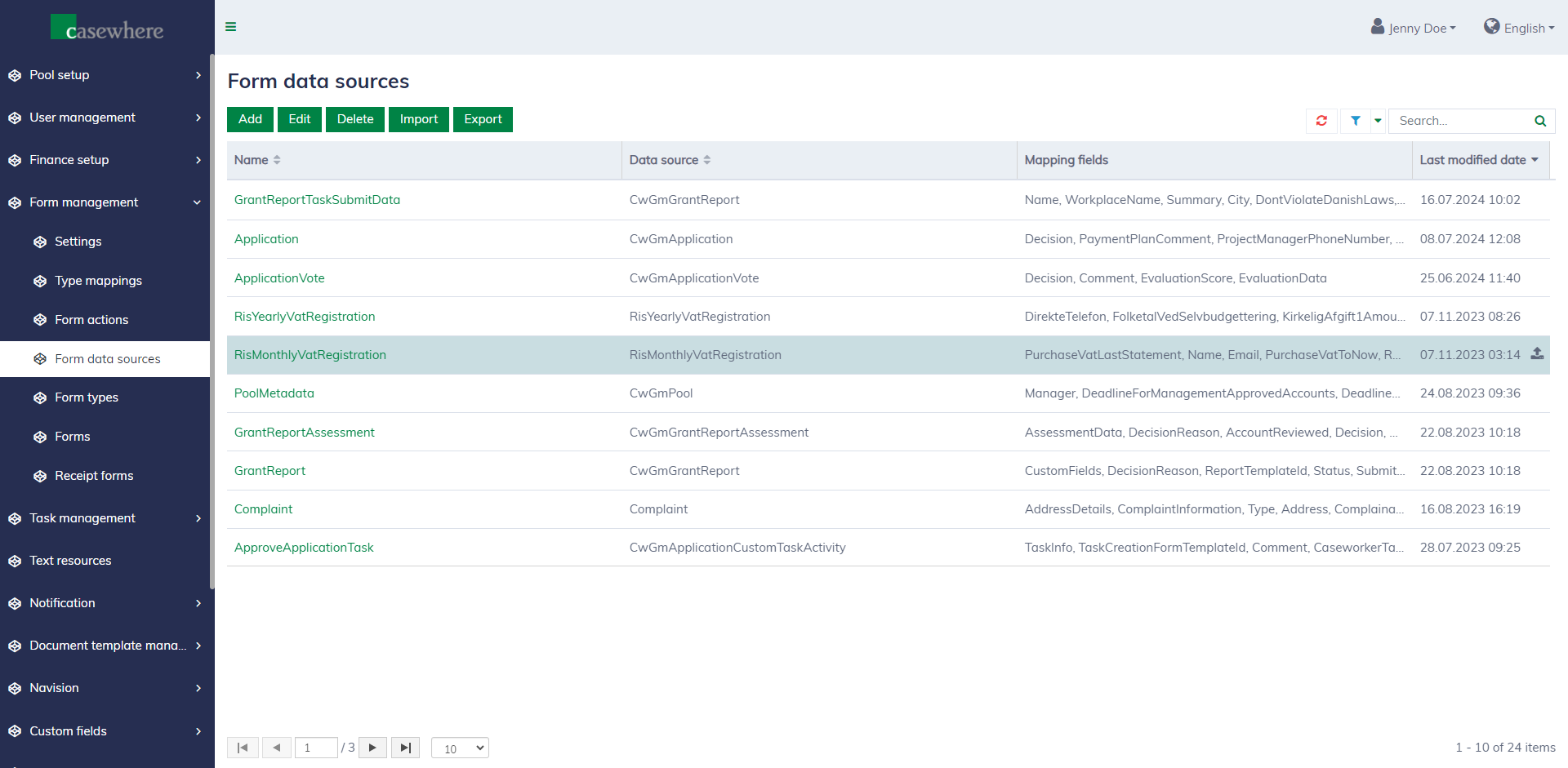Open Form types in sidebar
The width and height of the screenshot is (1568, 768).
[87, 397]
